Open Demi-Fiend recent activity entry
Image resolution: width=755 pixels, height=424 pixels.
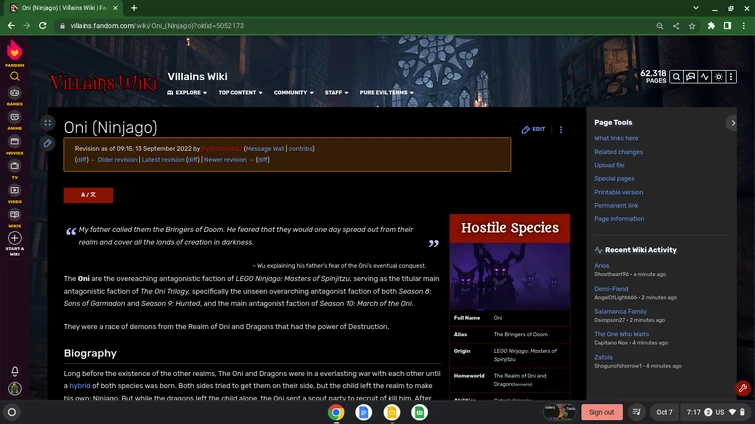pyautogui.click(x=611, y=289)
